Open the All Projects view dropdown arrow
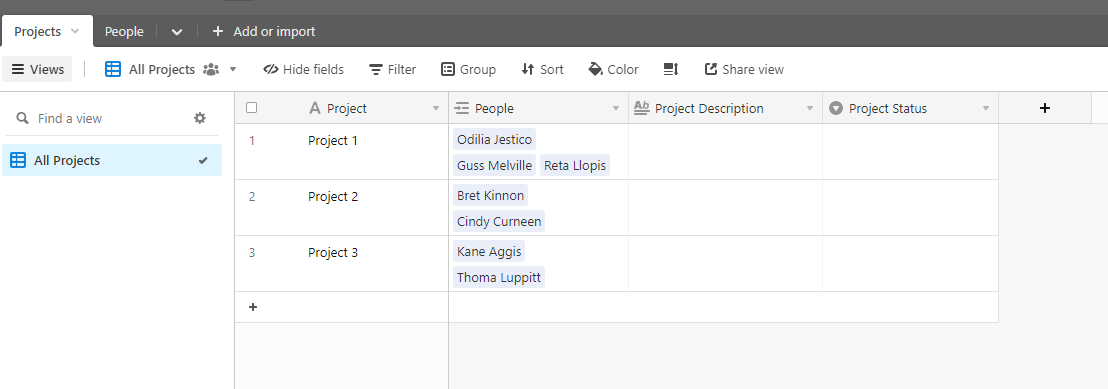The height and width of the screenshot is (389, 1108). click(x=233, y=69)
